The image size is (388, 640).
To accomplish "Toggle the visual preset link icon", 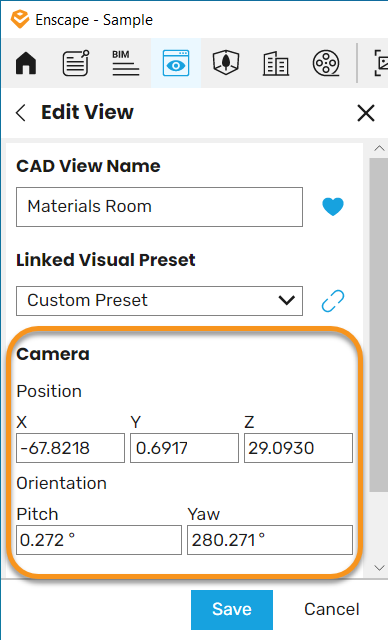I will tap(333, 301).
